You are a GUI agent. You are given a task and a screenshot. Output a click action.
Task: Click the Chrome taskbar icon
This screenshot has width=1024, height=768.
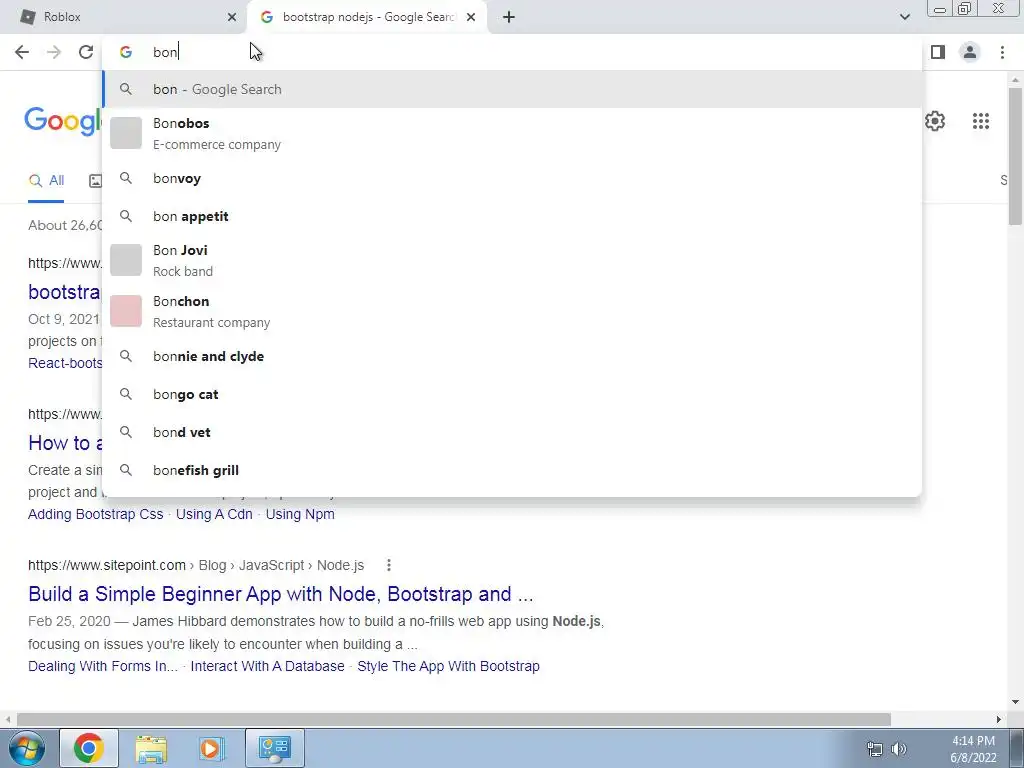point(89,748)
